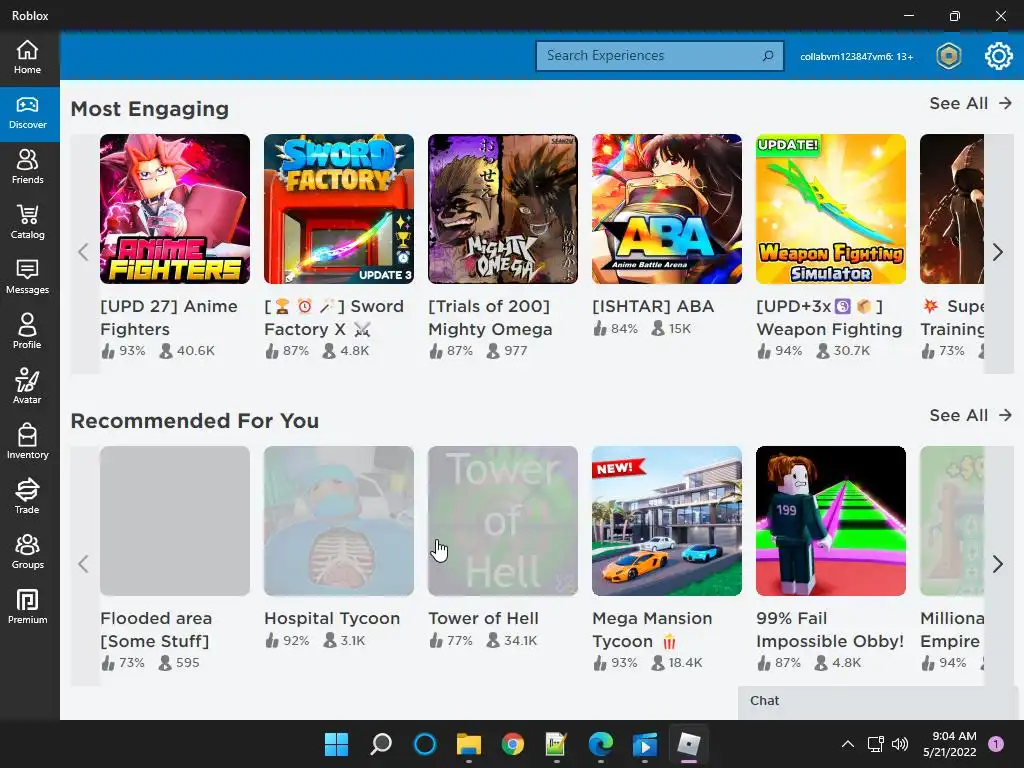The height and width of the screenshot is (768, 1024).
Task: Open Premium in the sidebar
Action: [x=27, y=607]
